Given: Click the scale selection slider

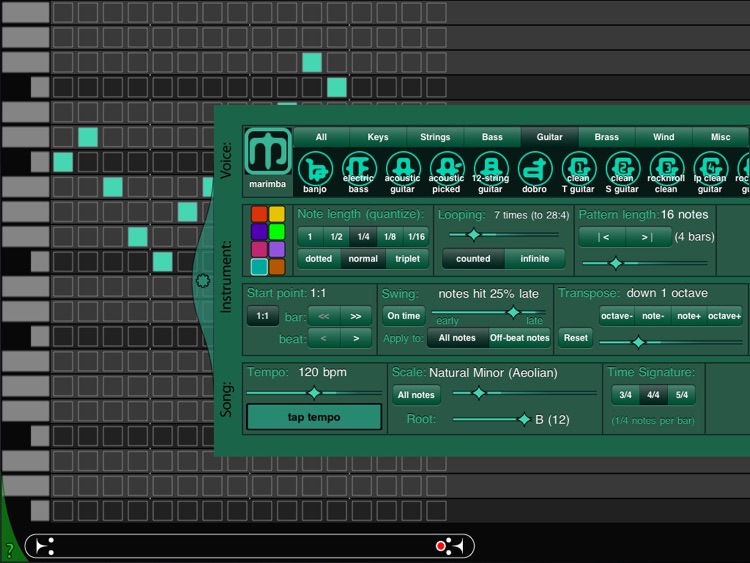Looking at the screenshot, I should [525, 393].
